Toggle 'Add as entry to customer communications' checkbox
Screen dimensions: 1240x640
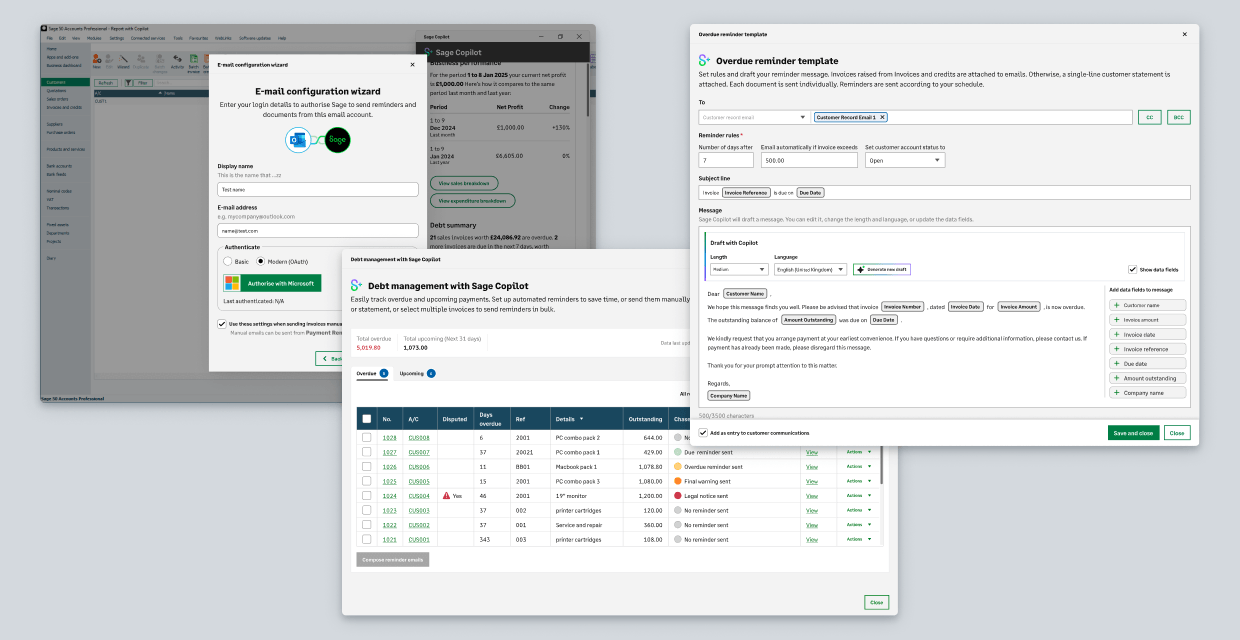(x=703, y=433)
